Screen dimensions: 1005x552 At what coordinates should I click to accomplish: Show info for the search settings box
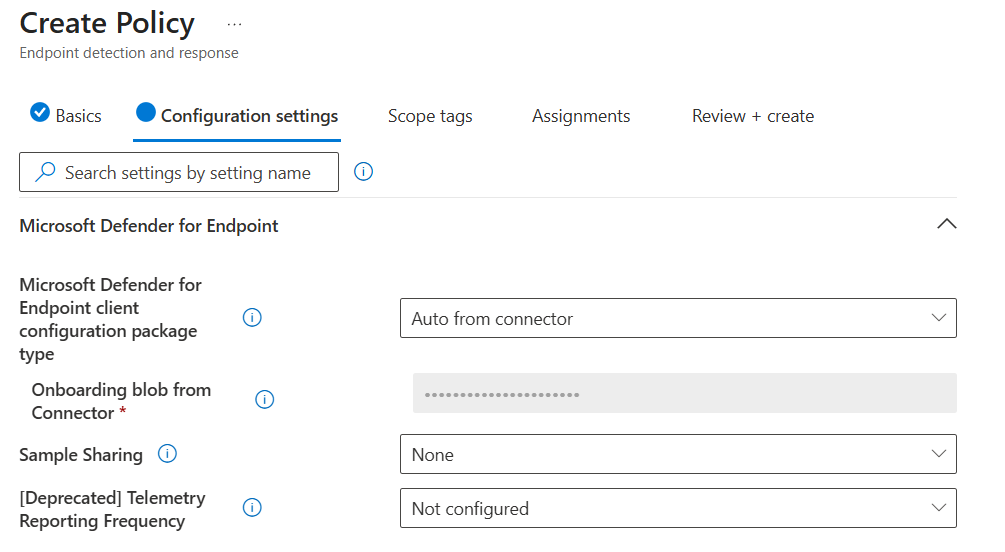click(364, 172)
